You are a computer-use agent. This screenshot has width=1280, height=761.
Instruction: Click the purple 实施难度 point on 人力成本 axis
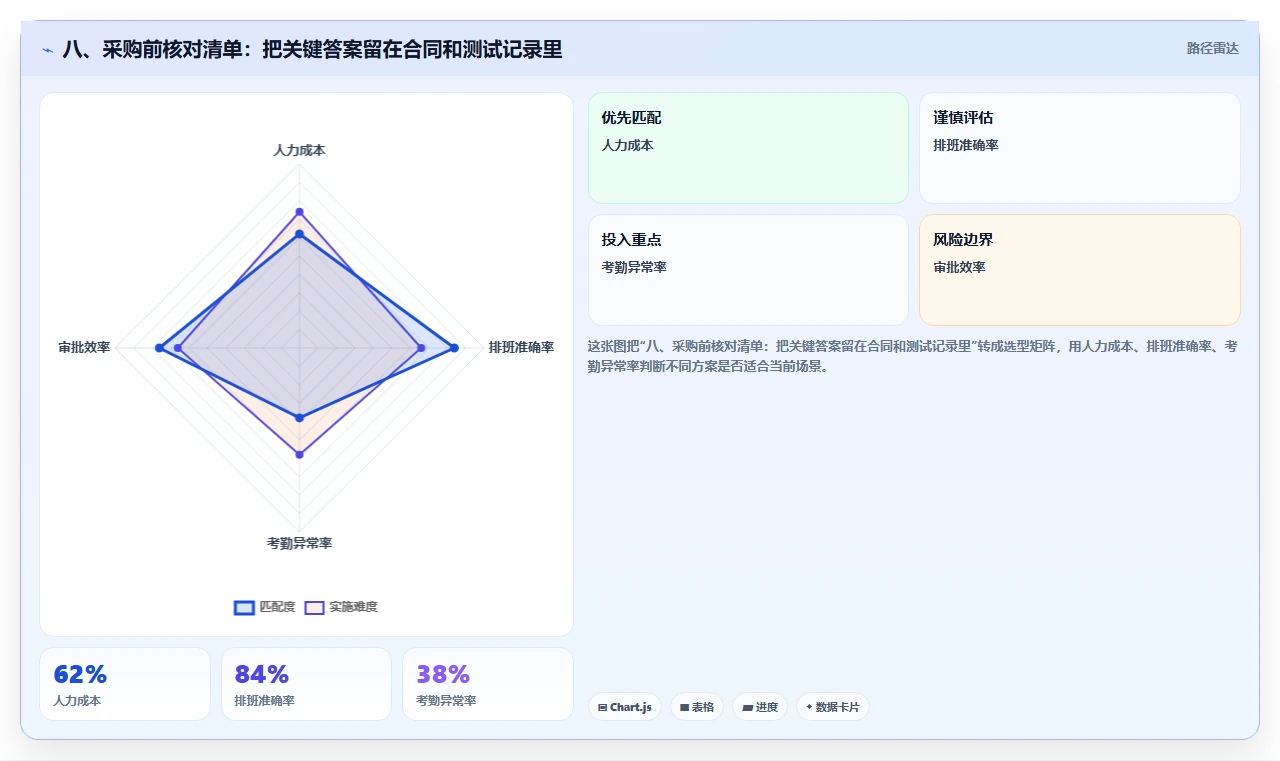(x=299, y=212)
